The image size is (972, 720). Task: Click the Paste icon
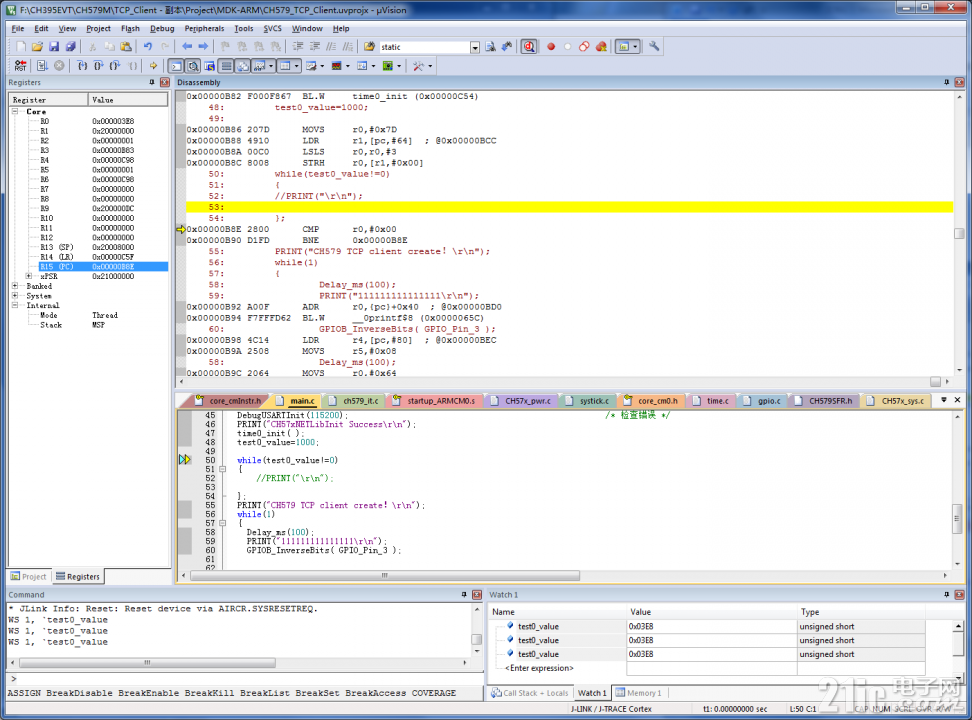click(126, 47)
